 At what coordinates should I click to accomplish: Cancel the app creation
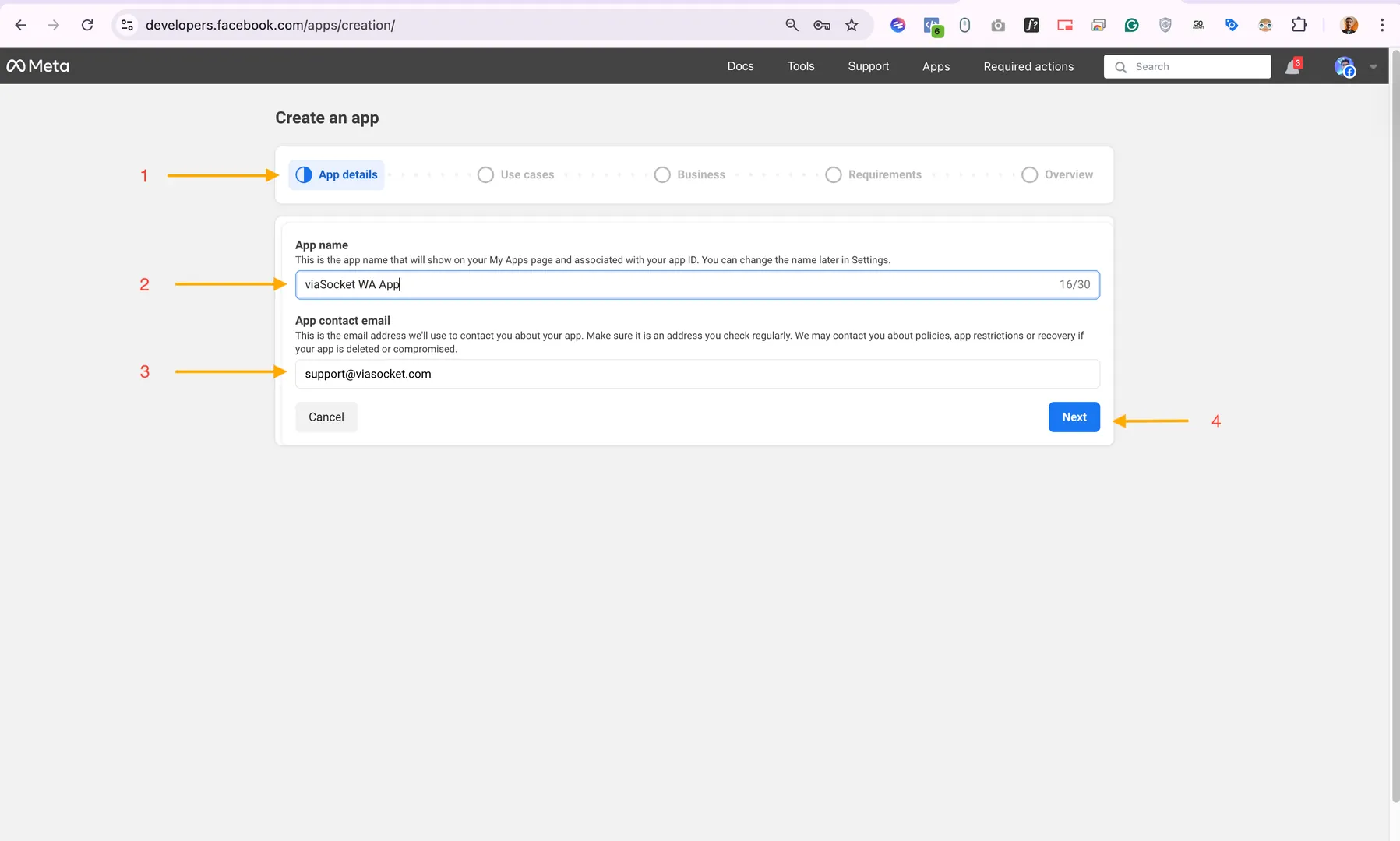[326, 417]
